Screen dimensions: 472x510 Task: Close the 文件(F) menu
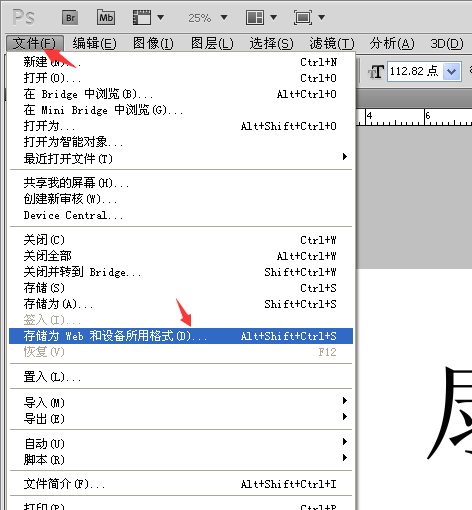(35, 43)
